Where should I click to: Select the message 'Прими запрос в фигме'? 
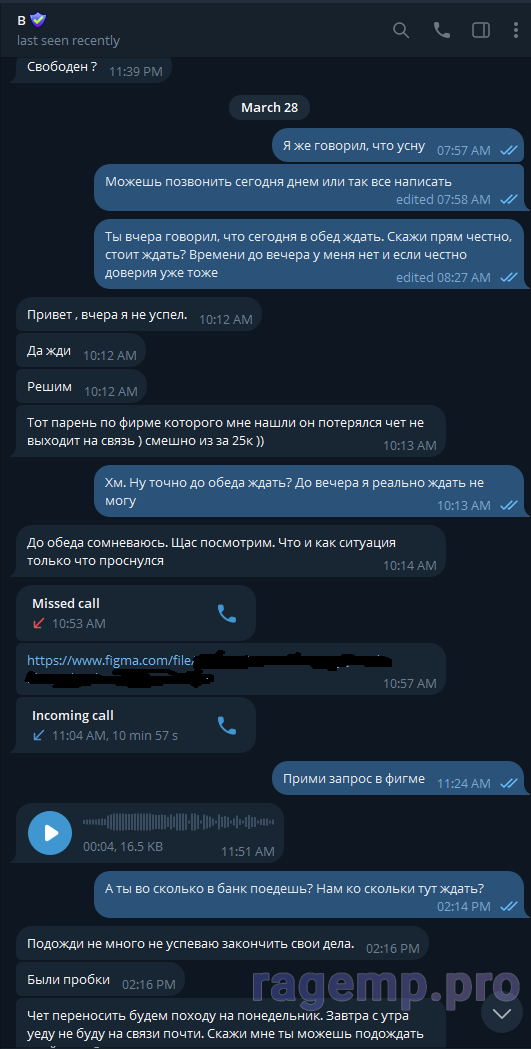coord(354,777)
